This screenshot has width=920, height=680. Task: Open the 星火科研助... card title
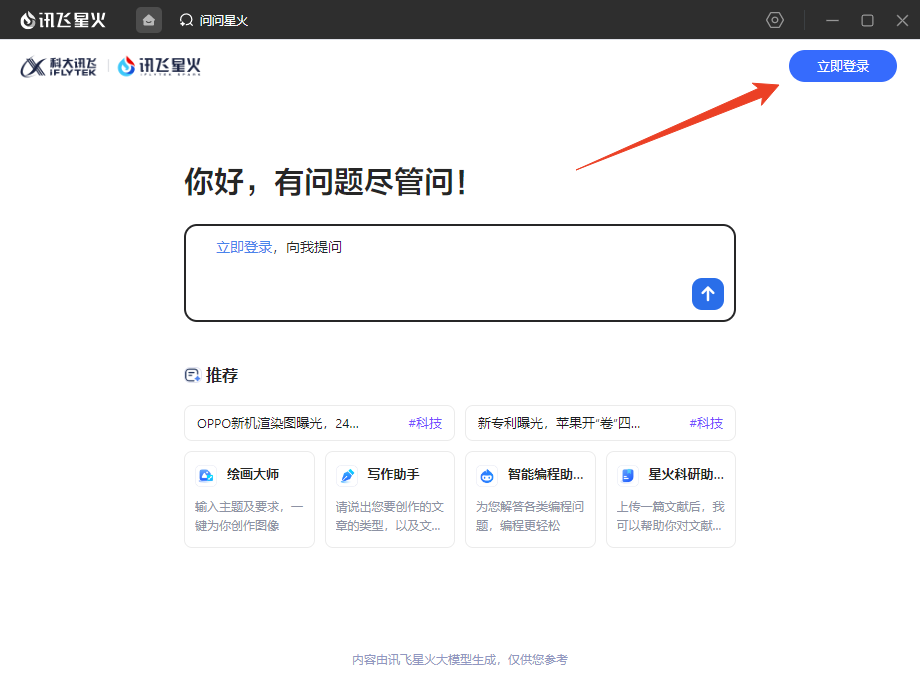coord(686,474)
